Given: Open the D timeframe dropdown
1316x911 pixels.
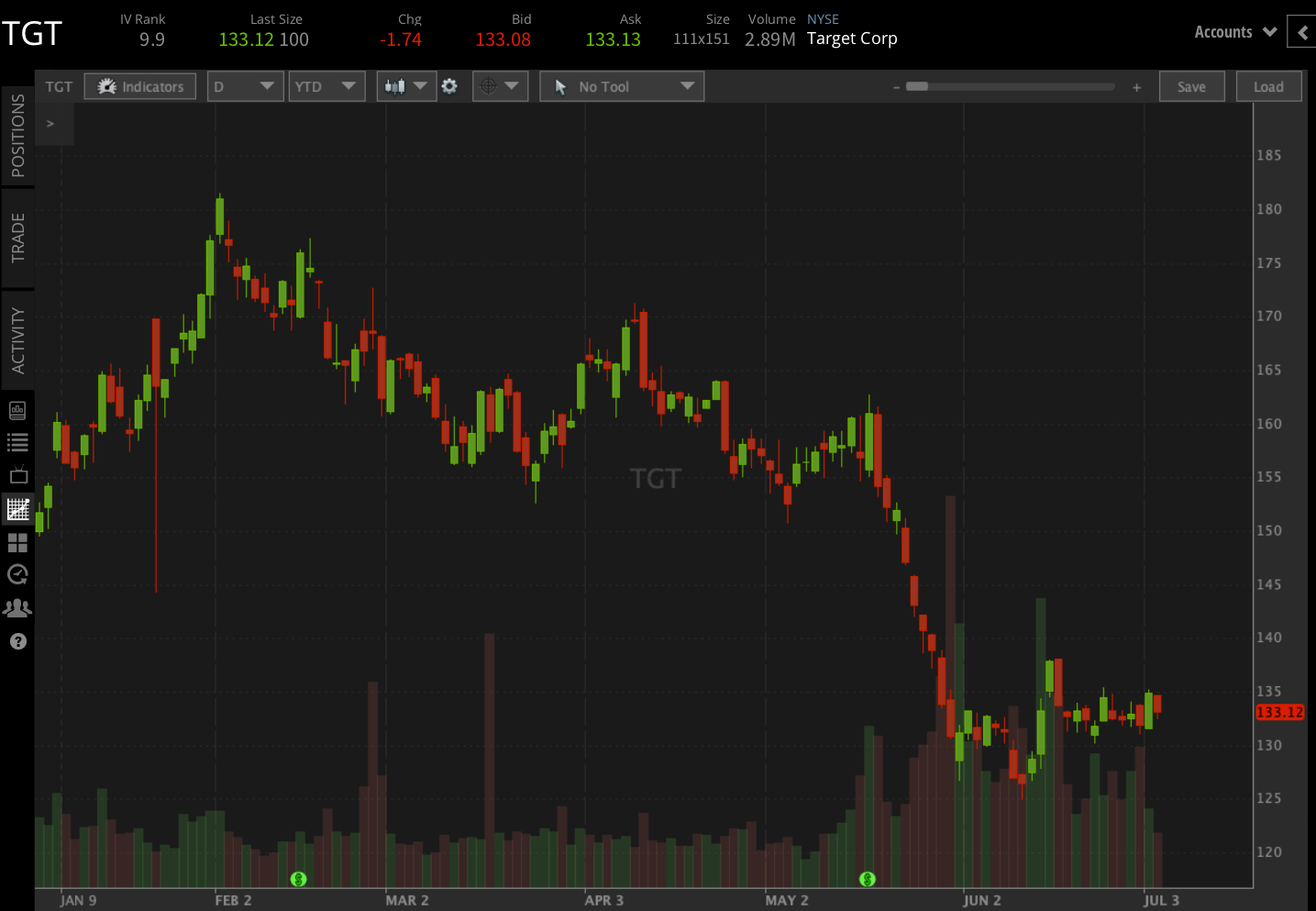Looking at the screenshot, I should [x=245, y=85].
